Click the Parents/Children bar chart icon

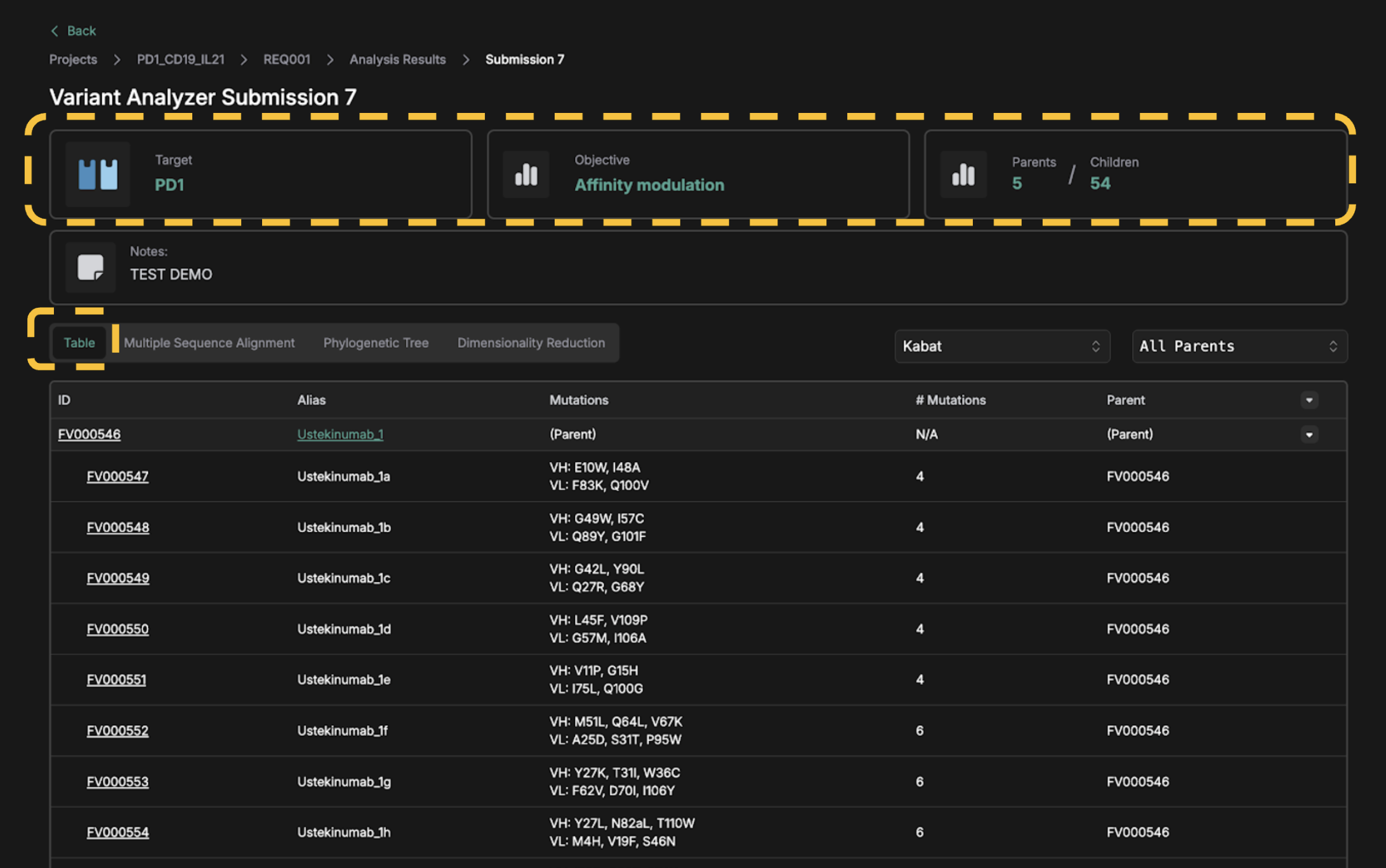point(963,174)
